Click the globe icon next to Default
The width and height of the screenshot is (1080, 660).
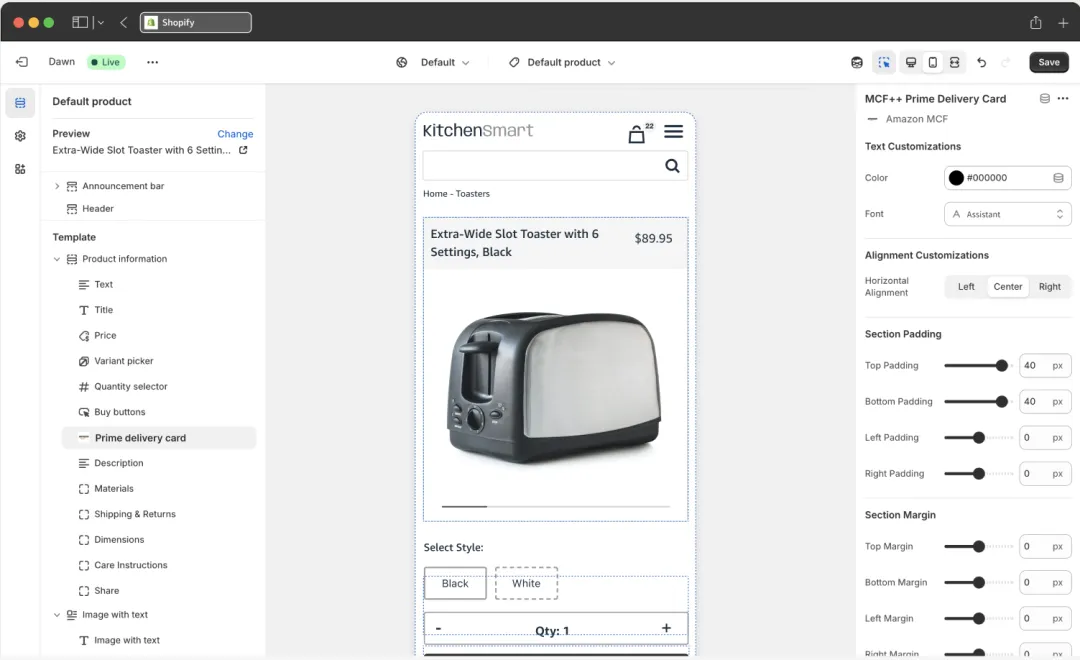402,62
